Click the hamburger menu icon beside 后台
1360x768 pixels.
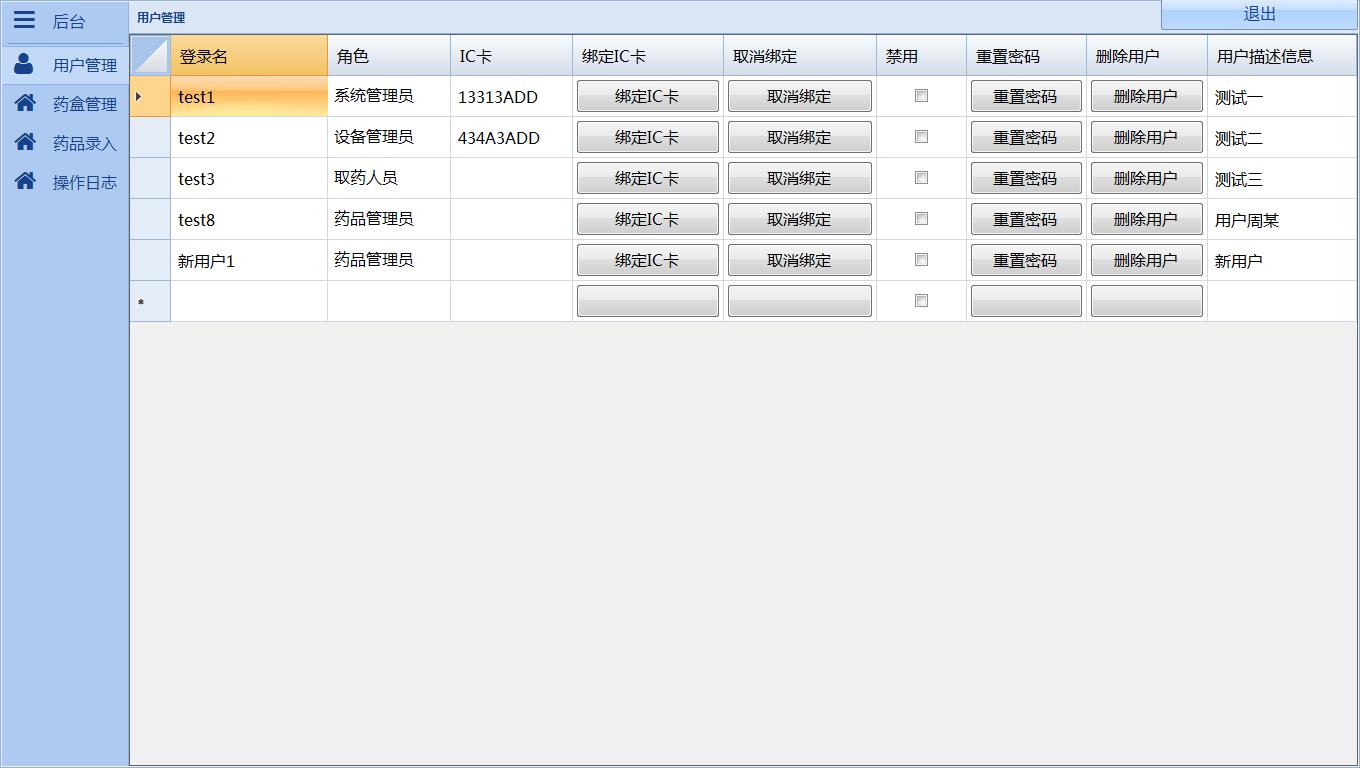coord(24,20)
